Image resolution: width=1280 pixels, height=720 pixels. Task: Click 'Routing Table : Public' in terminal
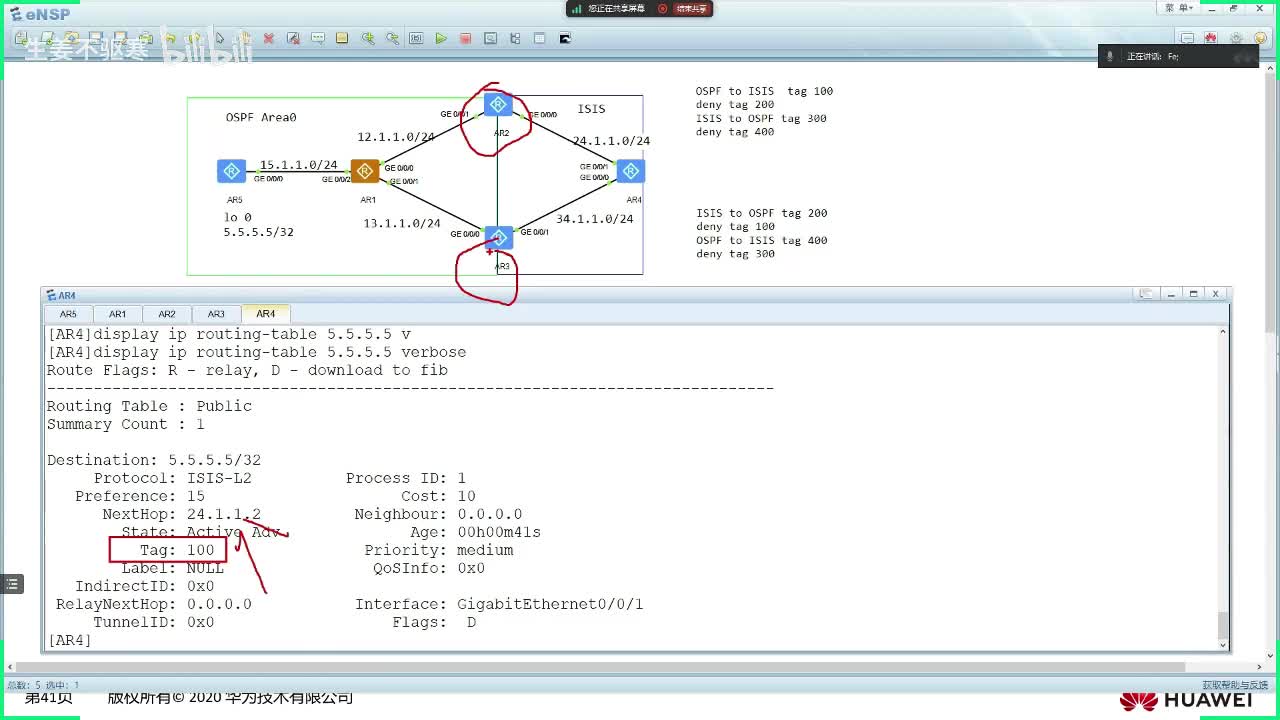[149, 406]
